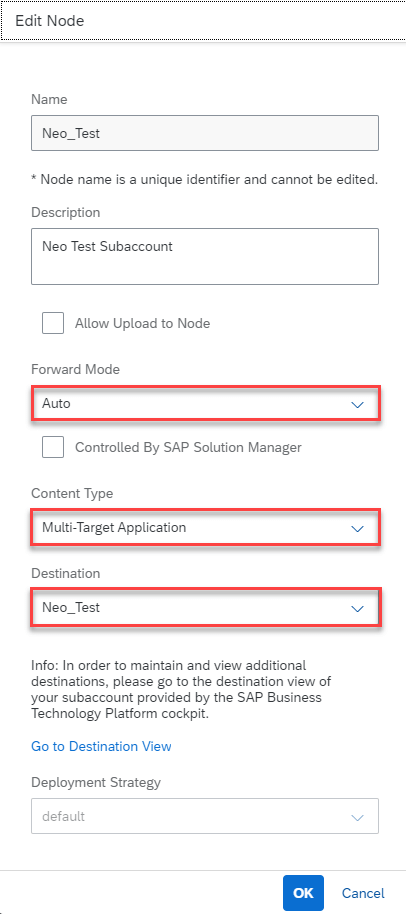Click the 'Controlled By SAP Solution Manager' label

(x=188, y=448)
